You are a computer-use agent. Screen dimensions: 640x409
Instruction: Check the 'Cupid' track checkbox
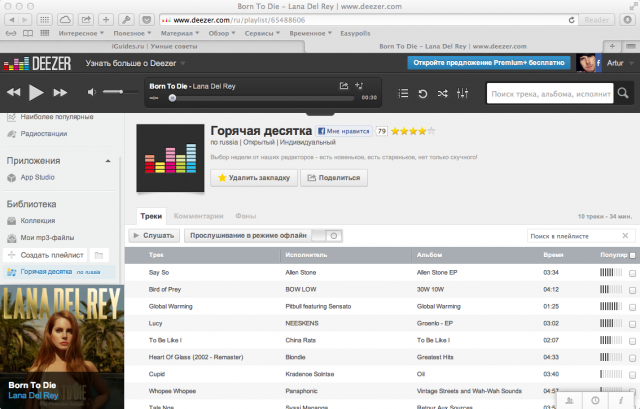pyautogui.click(x=632, y=375)
